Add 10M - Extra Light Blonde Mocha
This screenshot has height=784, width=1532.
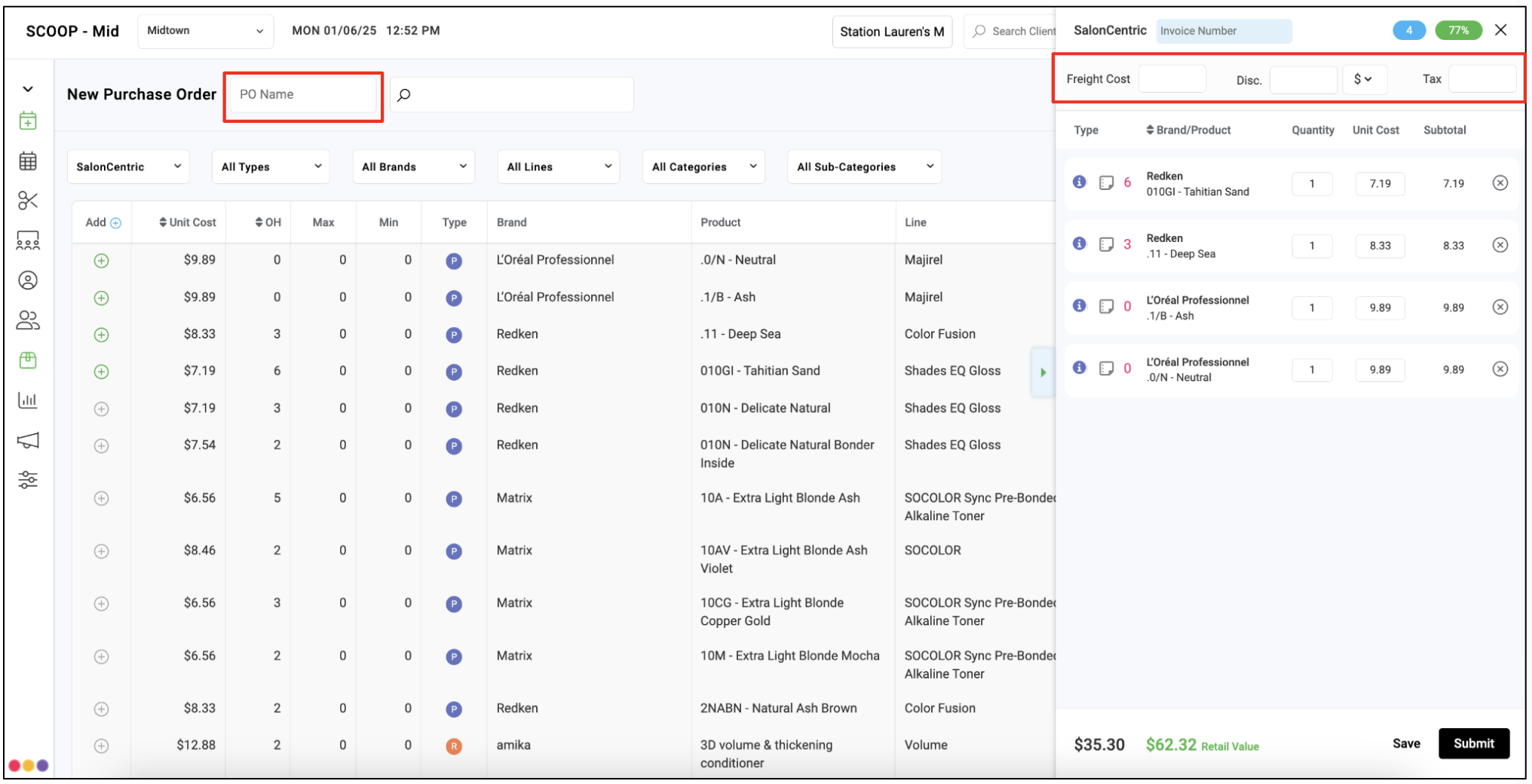point(102,657)
